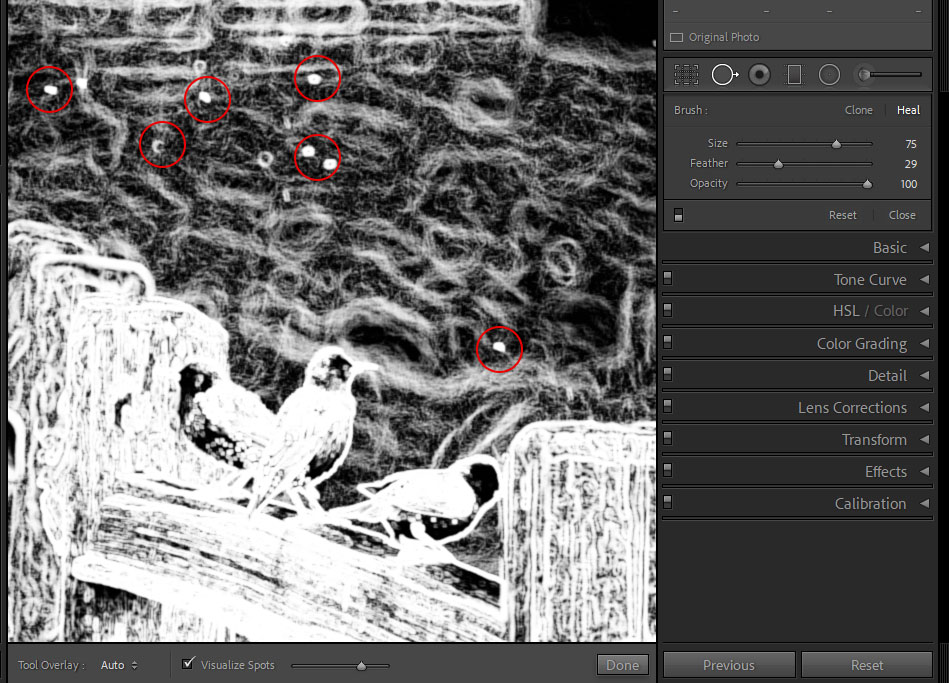Image resolution: width=949 pixels, height=683 pixels.
Task: Open the Tool Overlay Auto dropdown
Action: point(119,665)
